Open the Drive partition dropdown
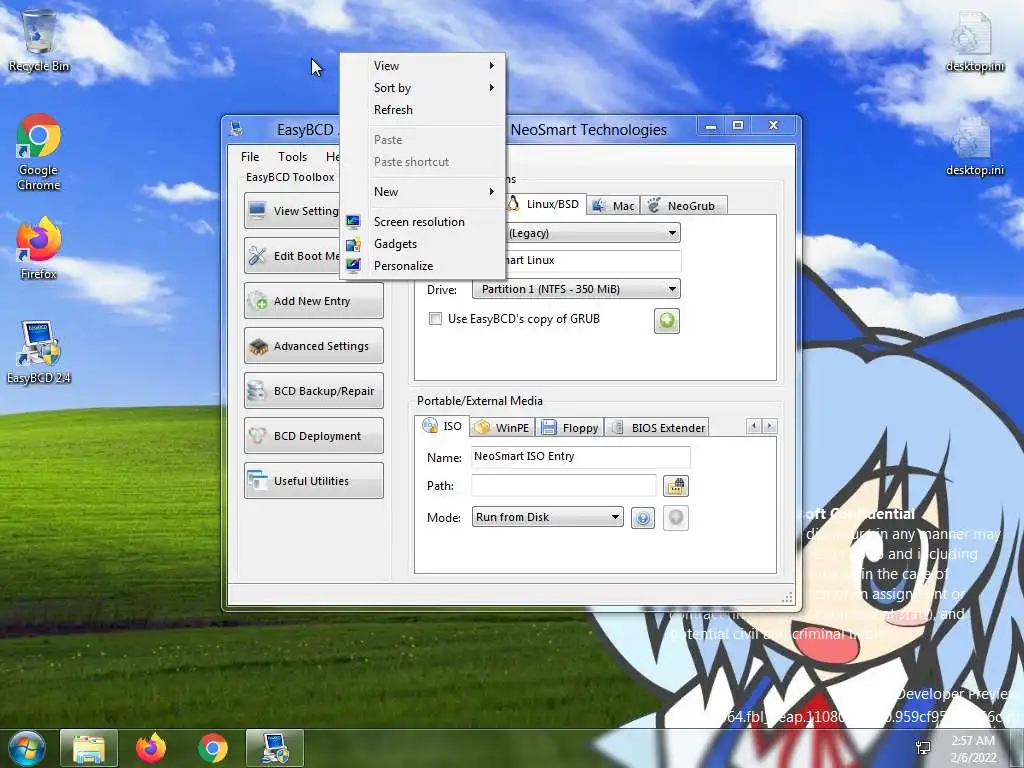Image resolution: width=1024 pixels, height=768 pixels. point(576,289)
